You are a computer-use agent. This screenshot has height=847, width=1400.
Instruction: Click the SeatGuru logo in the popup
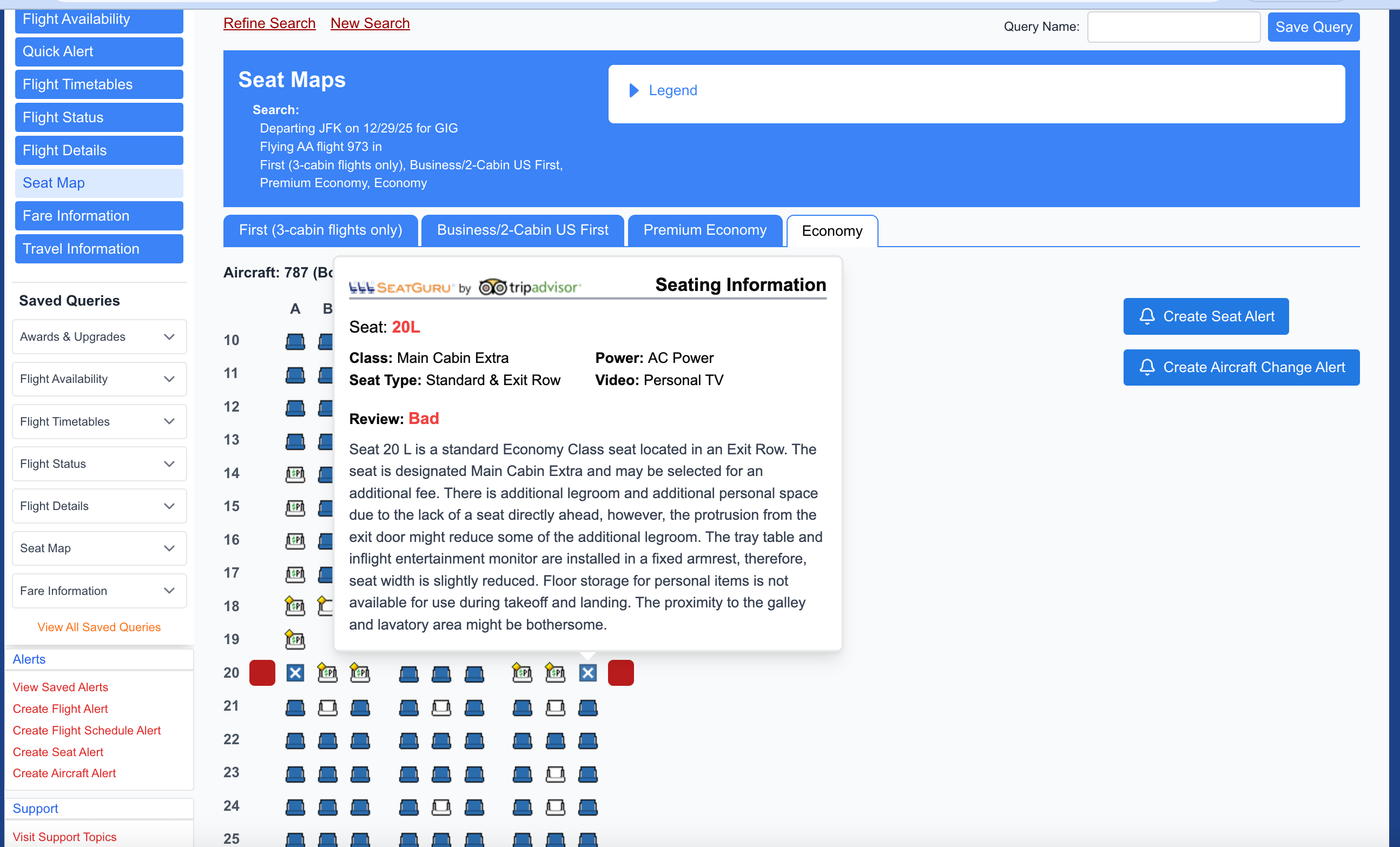tap(400, 287)
